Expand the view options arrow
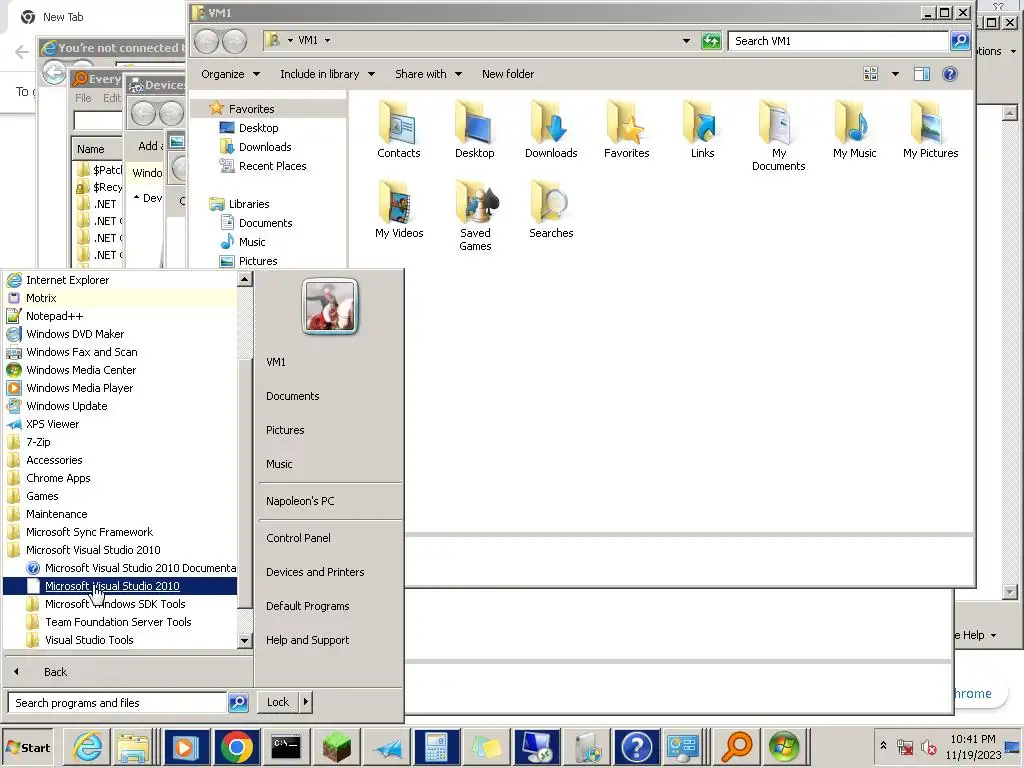The width and height of the screenshot is (1024, 768). pos(895,74)
